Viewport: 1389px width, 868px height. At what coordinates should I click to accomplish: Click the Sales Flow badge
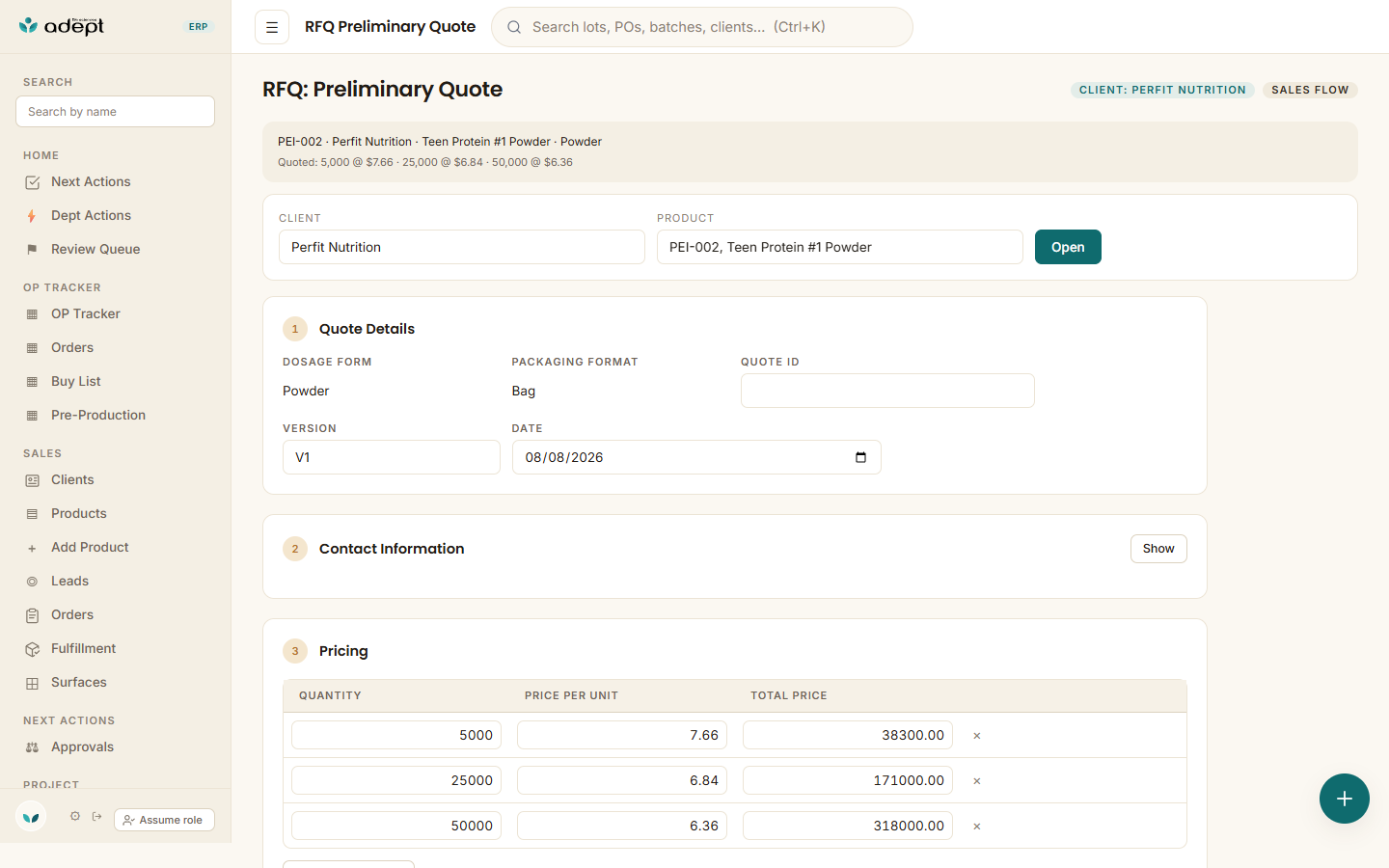1310,90
